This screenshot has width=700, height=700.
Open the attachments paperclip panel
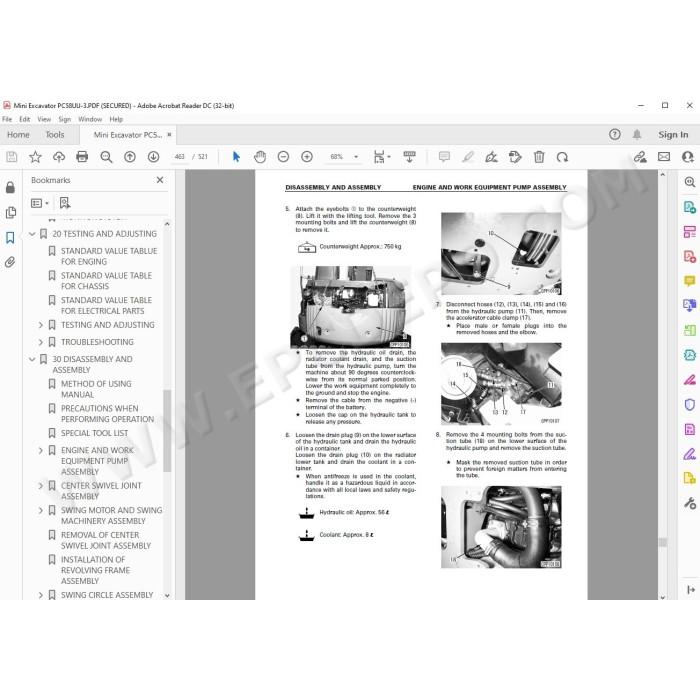10,262
